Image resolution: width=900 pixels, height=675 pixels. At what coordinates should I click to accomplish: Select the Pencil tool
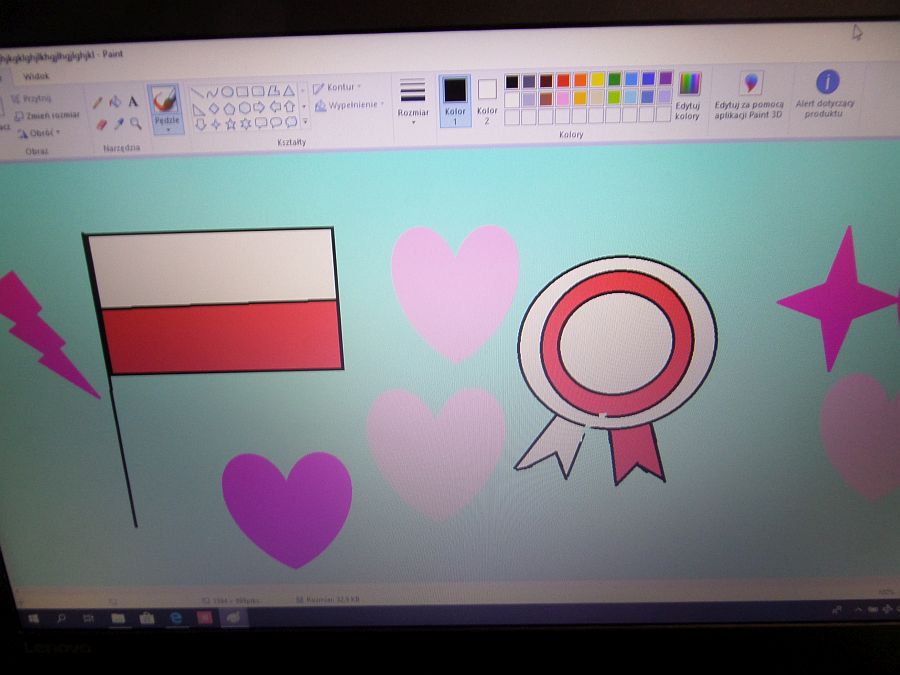click(97, 102)
